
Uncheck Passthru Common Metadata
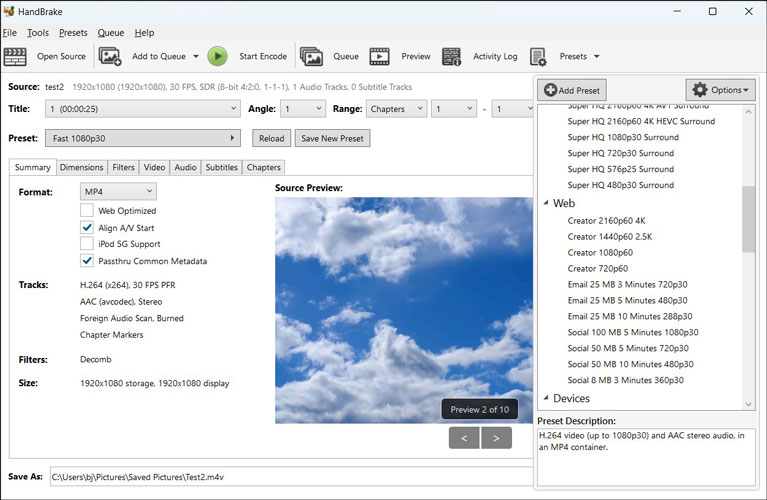click(87, 261)
